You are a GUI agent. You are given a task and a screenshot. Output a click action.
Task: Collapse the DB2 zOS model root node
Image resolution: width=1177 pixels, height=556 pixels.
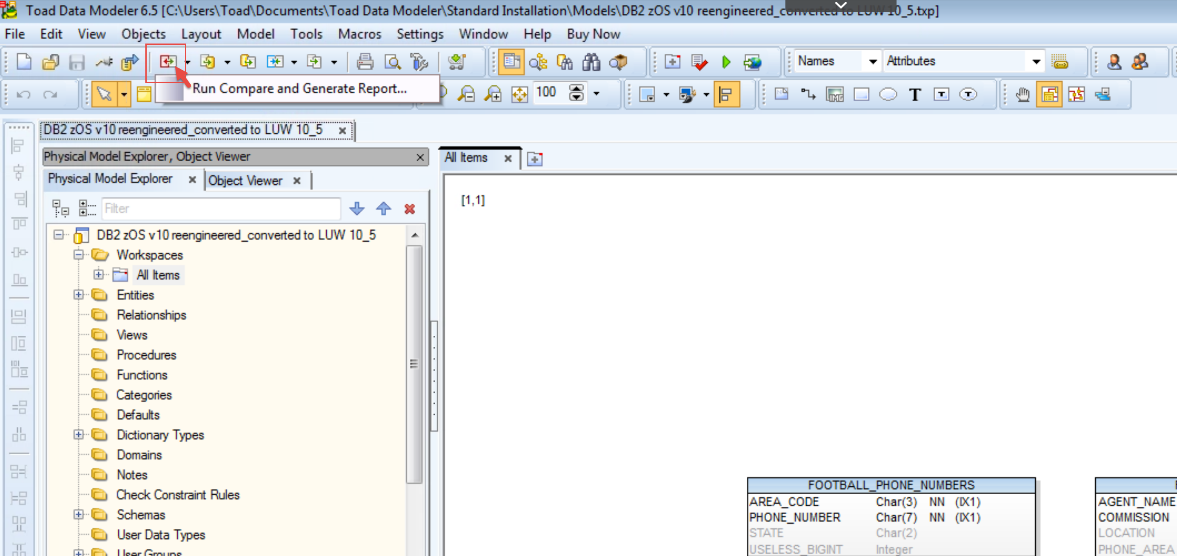(59, 235)
